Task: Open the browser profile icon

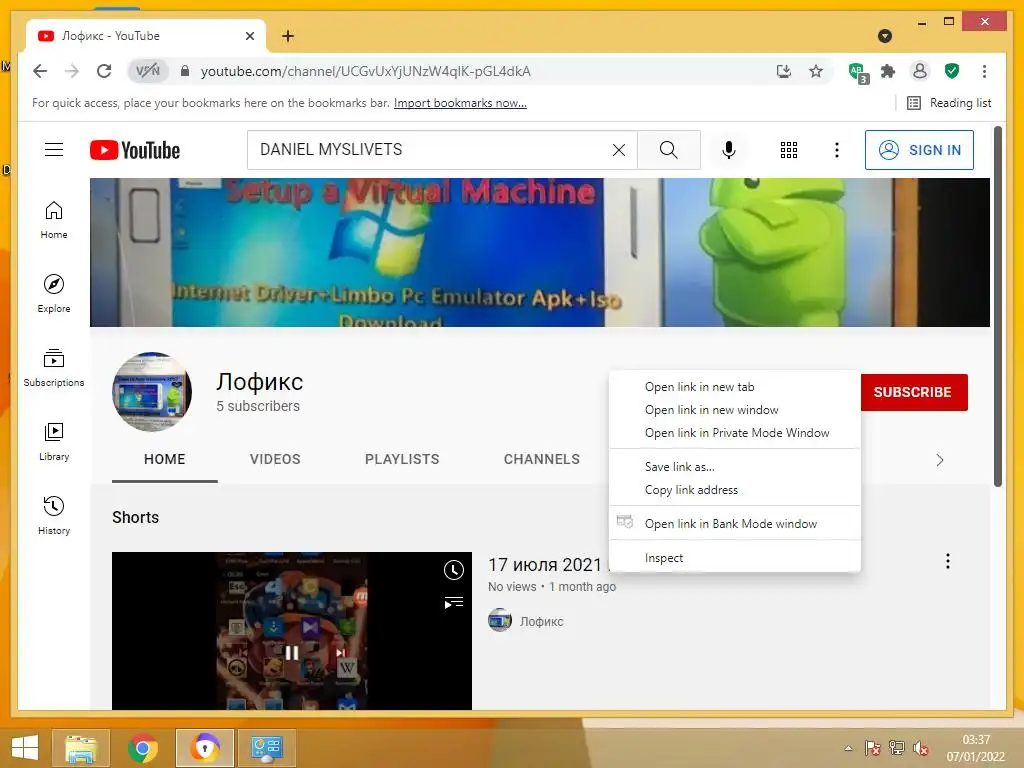Action: (x=920, y=71)
